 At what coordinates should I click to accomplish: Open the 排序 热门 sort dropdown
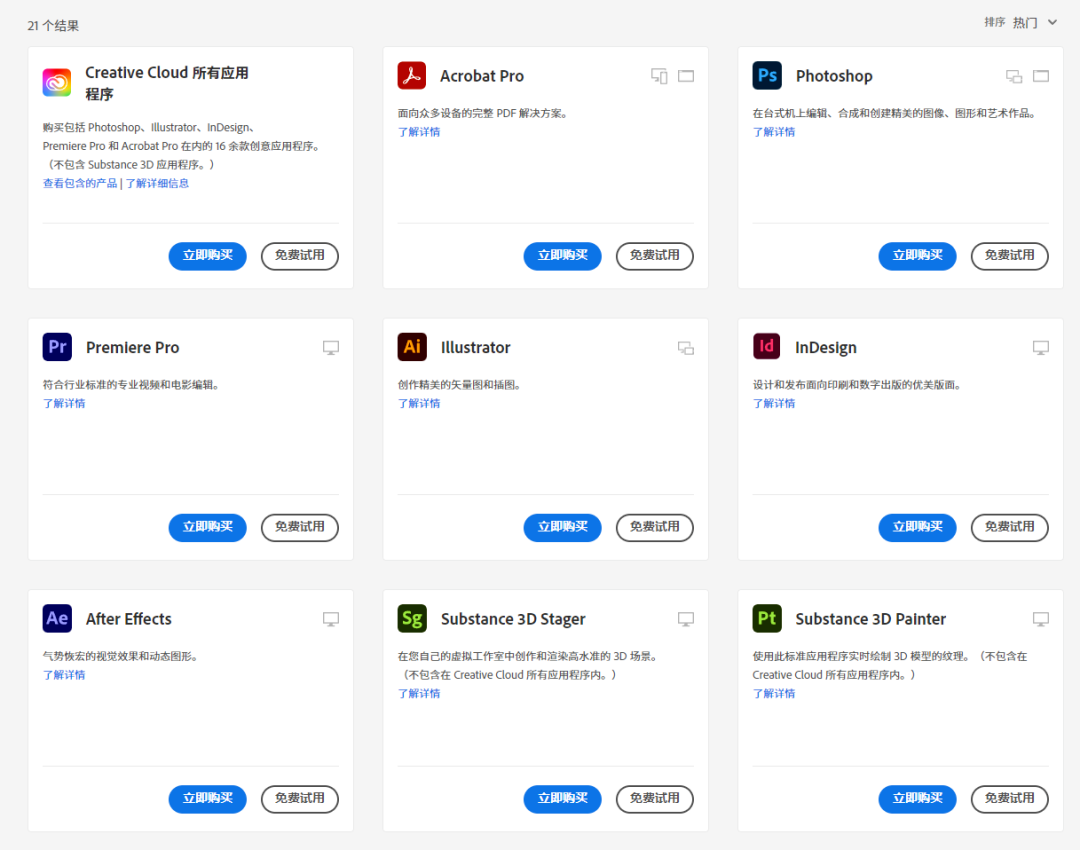coord(1021,23)
